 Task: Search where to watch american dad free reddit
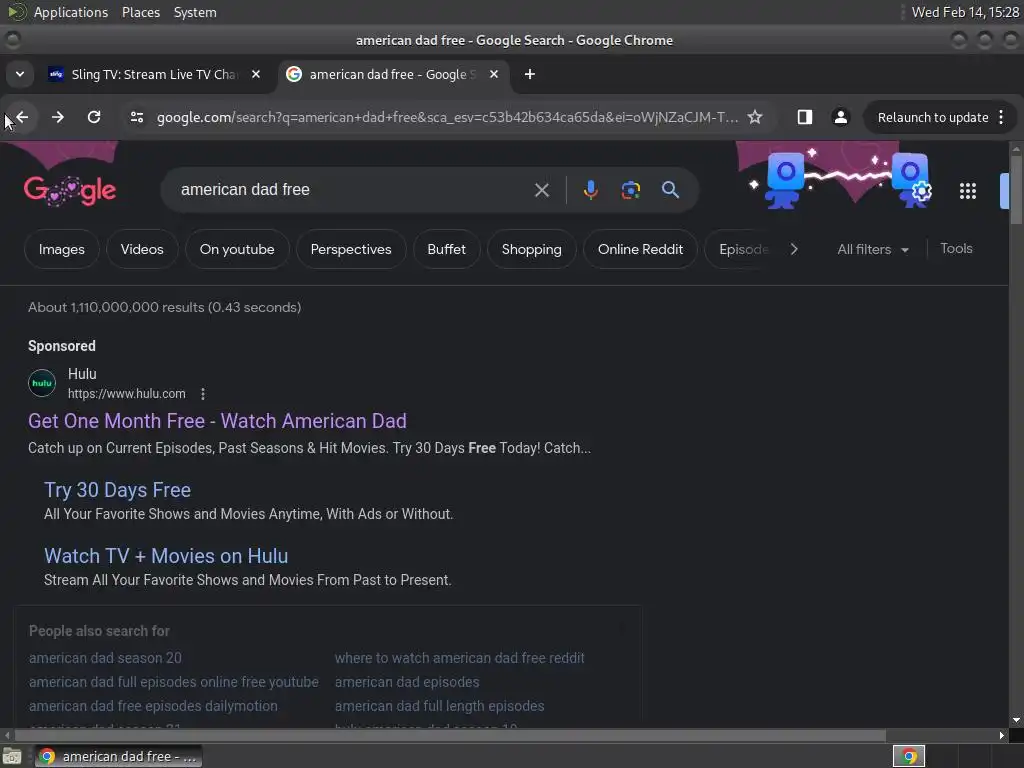[460, 658]
